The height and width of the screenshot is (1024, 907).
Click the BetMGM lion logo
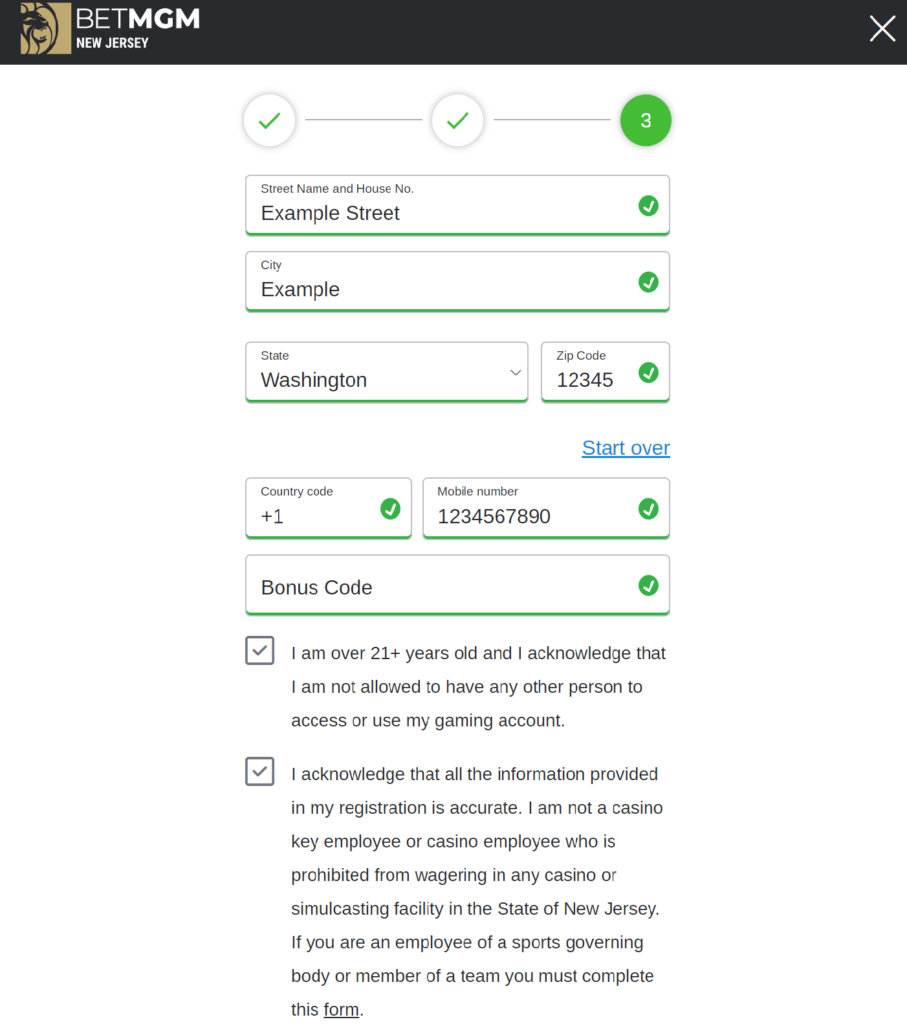point(46,28)
